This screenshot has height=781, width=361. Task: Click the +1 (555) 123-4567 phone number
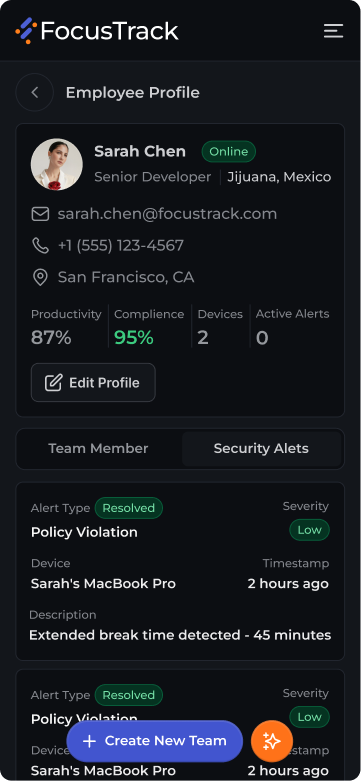coord(121,246)
